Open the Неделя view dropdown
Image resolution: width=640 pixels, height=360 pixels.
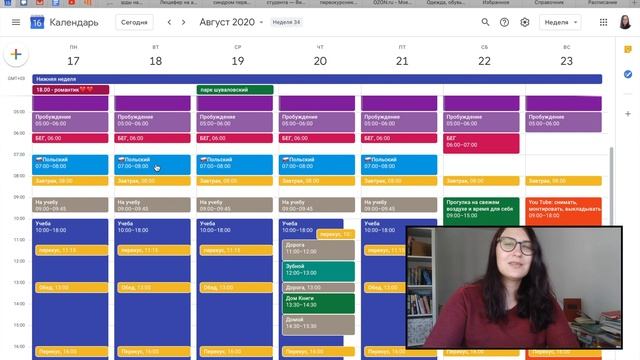560,22
